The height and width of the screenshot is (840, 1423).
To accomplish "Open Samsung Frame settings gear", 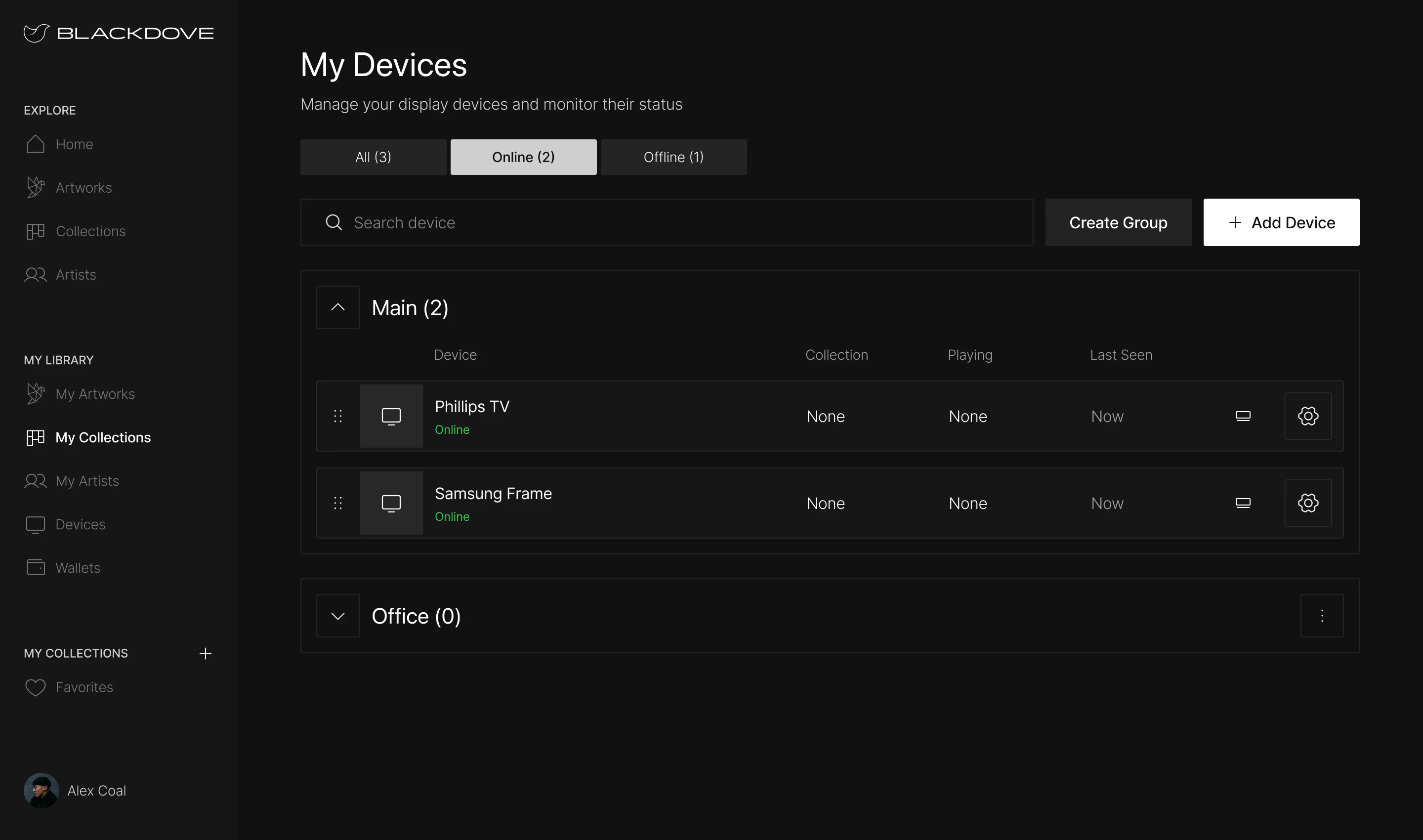I will 1308,503.
